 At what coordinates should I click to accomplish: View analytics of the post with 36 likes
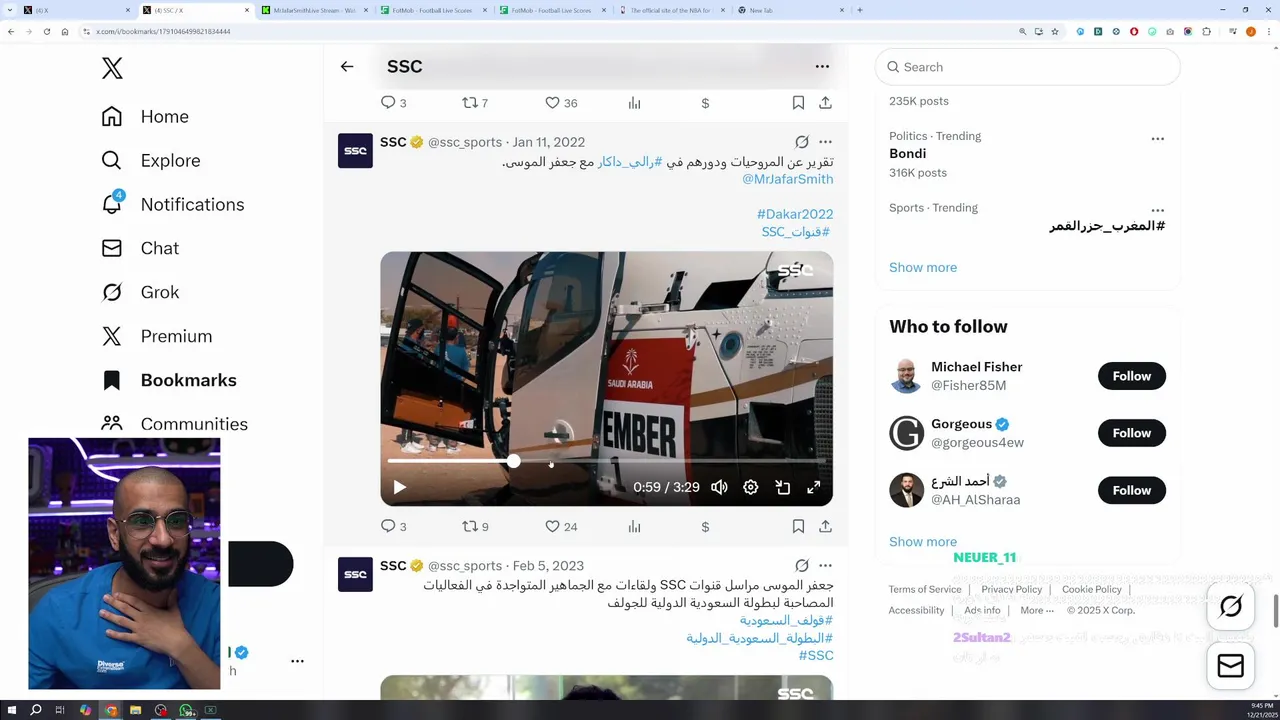point(634,103)
